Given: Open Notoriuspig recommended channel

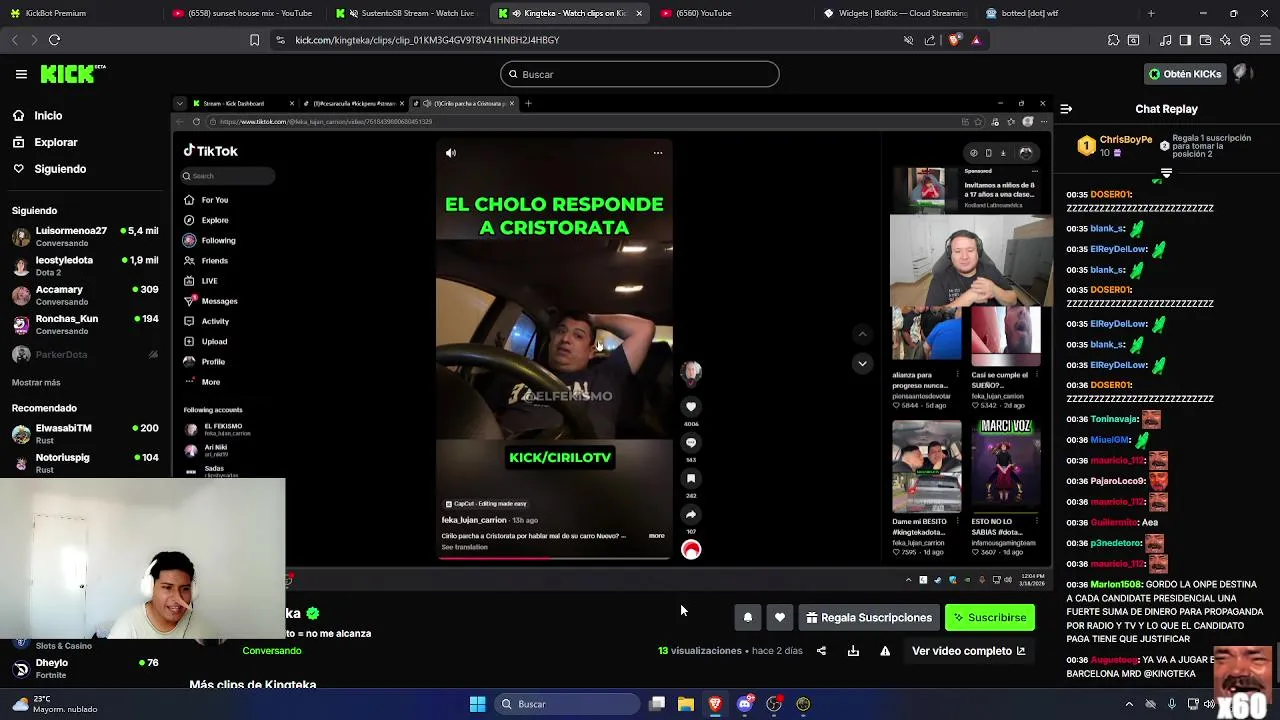Looking at the screenshot, I should point(85,463).
